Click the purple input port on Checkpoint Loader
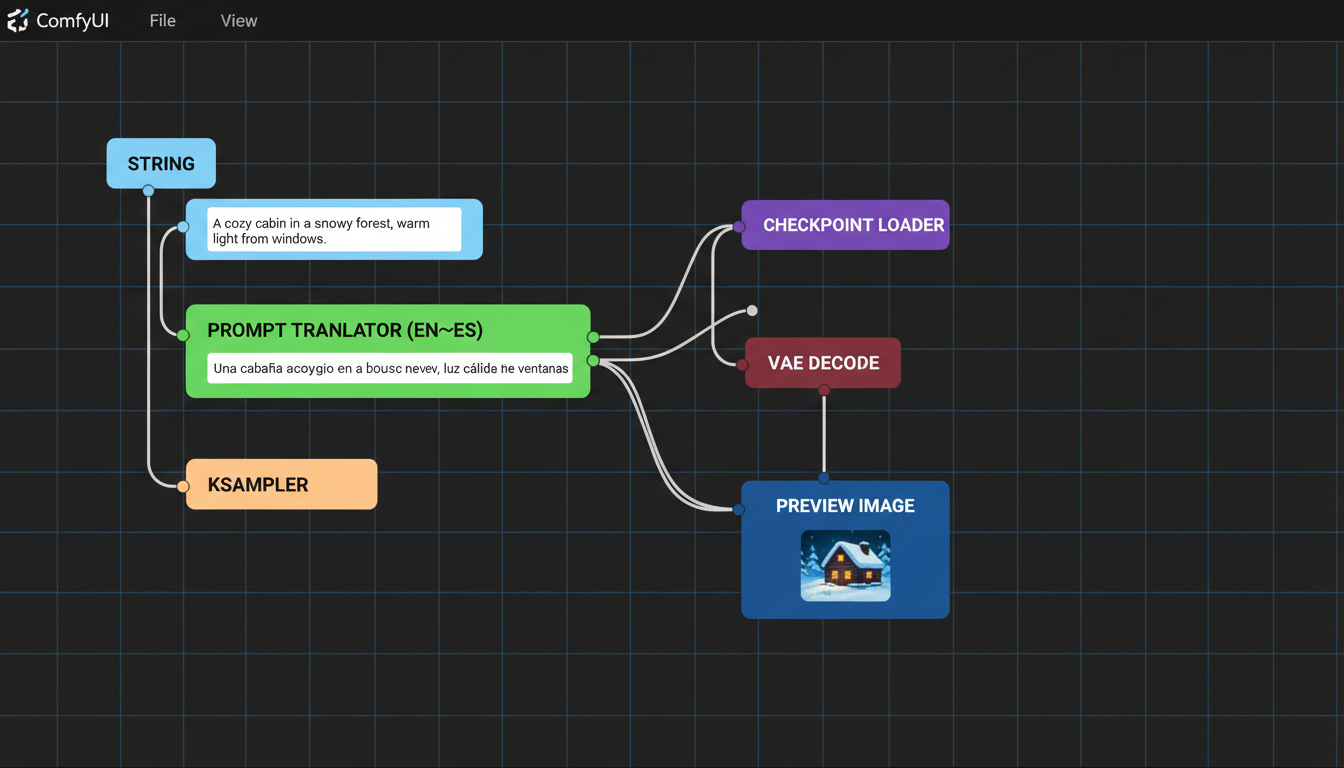This screenshot has width=1344, height=768. pyautogui.click(x=738, y=227)
